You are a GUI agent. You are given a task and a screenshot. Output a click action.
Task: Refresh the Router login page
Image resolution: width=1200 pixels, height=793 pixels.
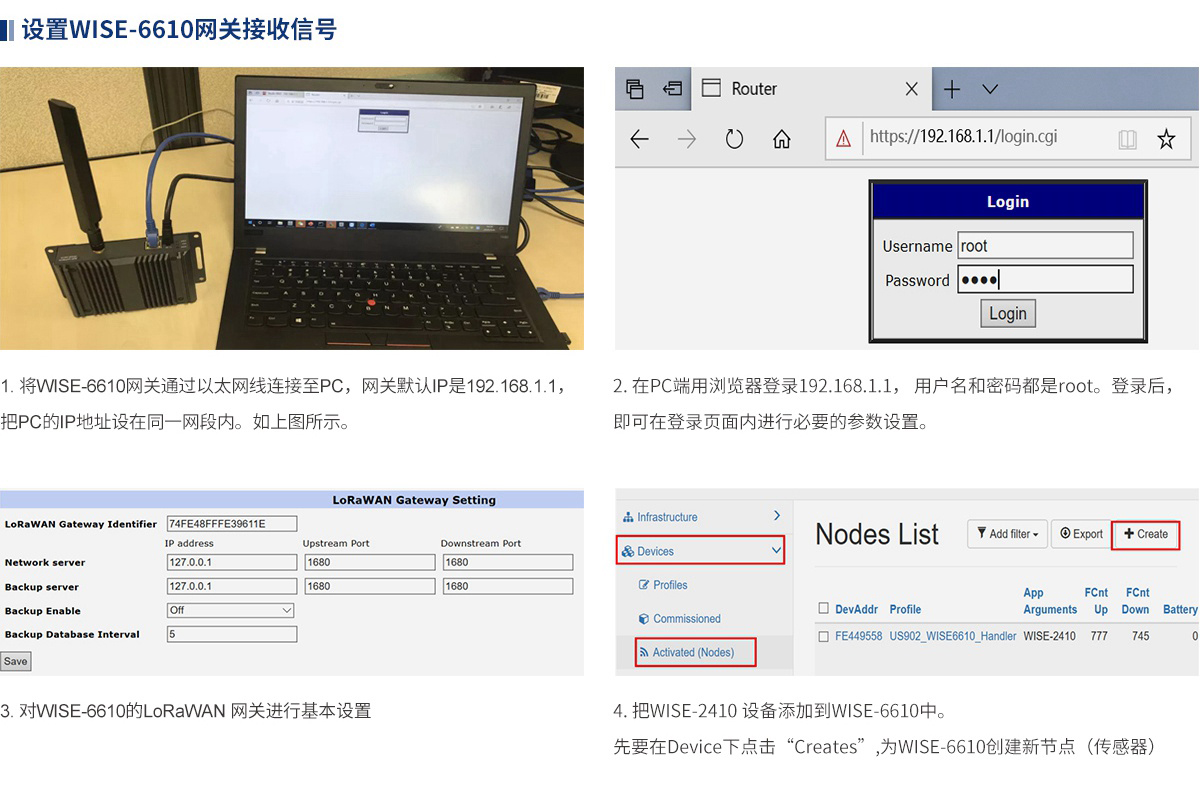click(x=734, y=139)
